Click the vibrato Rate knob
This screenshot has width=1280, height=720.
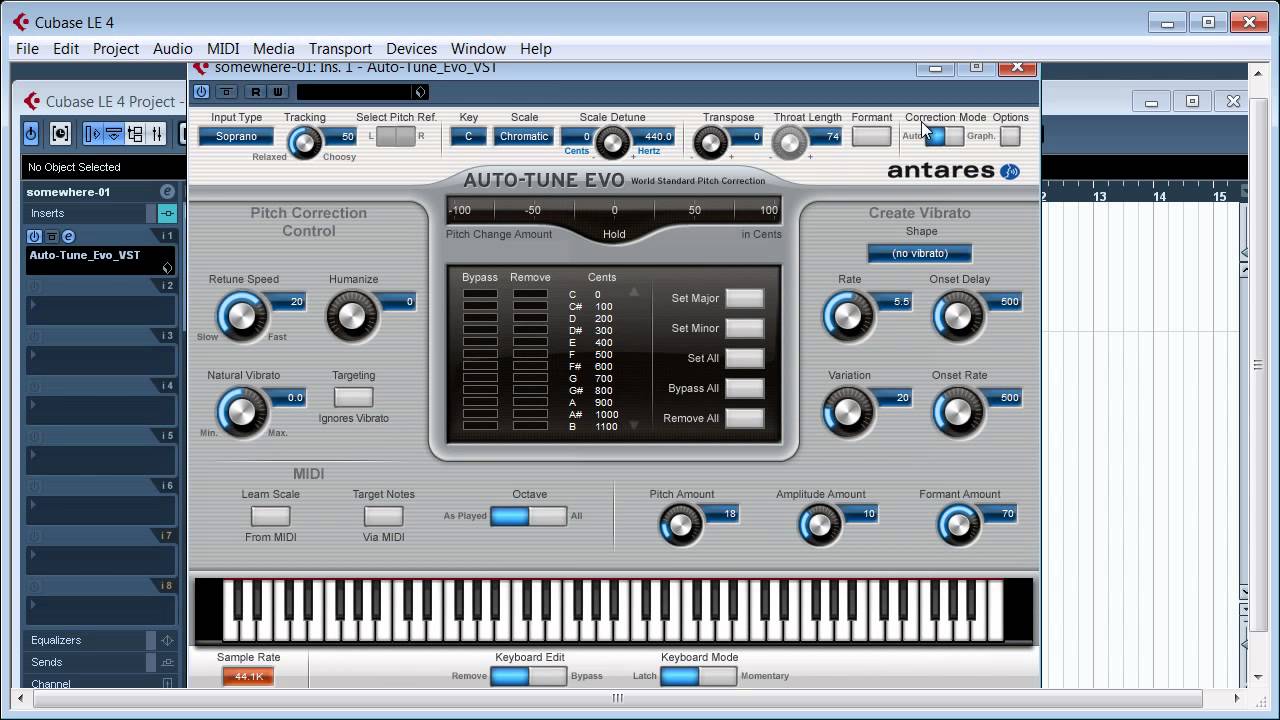[x=848, y=315]
